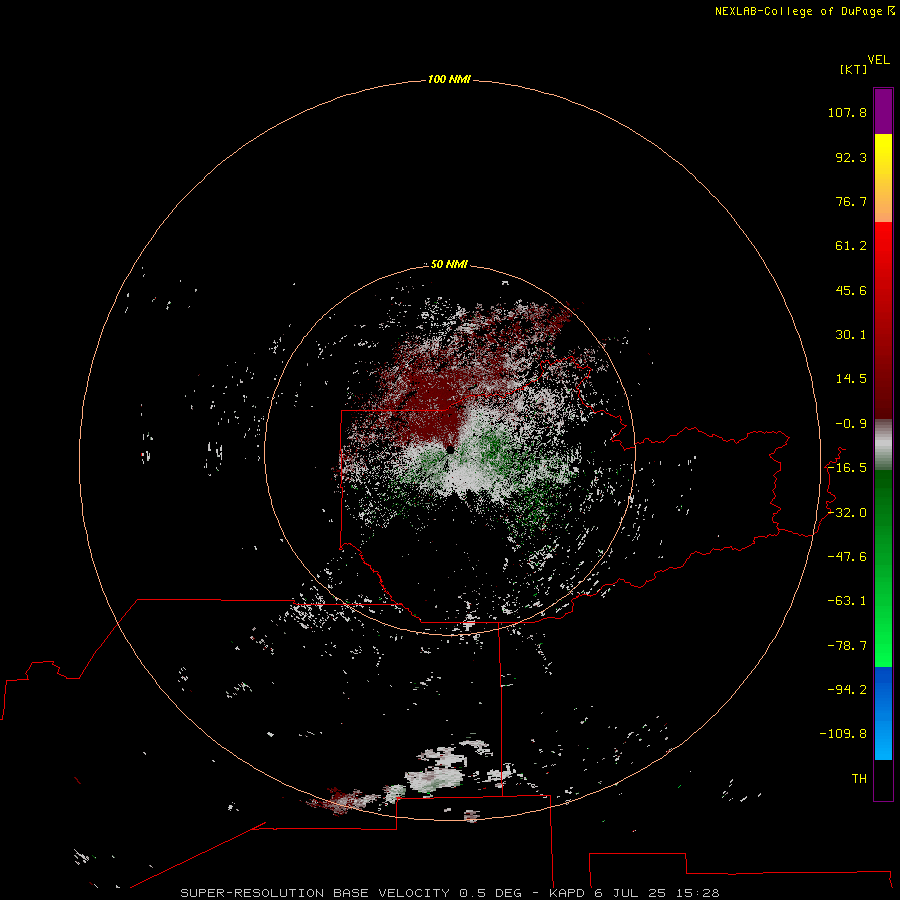Click the 30.1 legend value

point(851,335)
